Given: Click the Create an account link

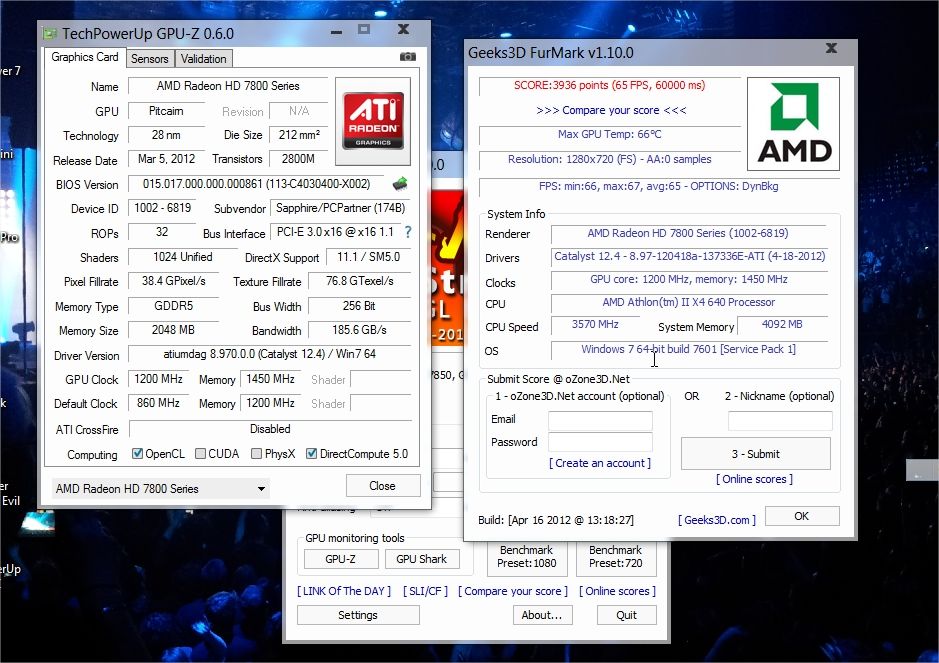Looking at the screenshot, I should (600, 463).
